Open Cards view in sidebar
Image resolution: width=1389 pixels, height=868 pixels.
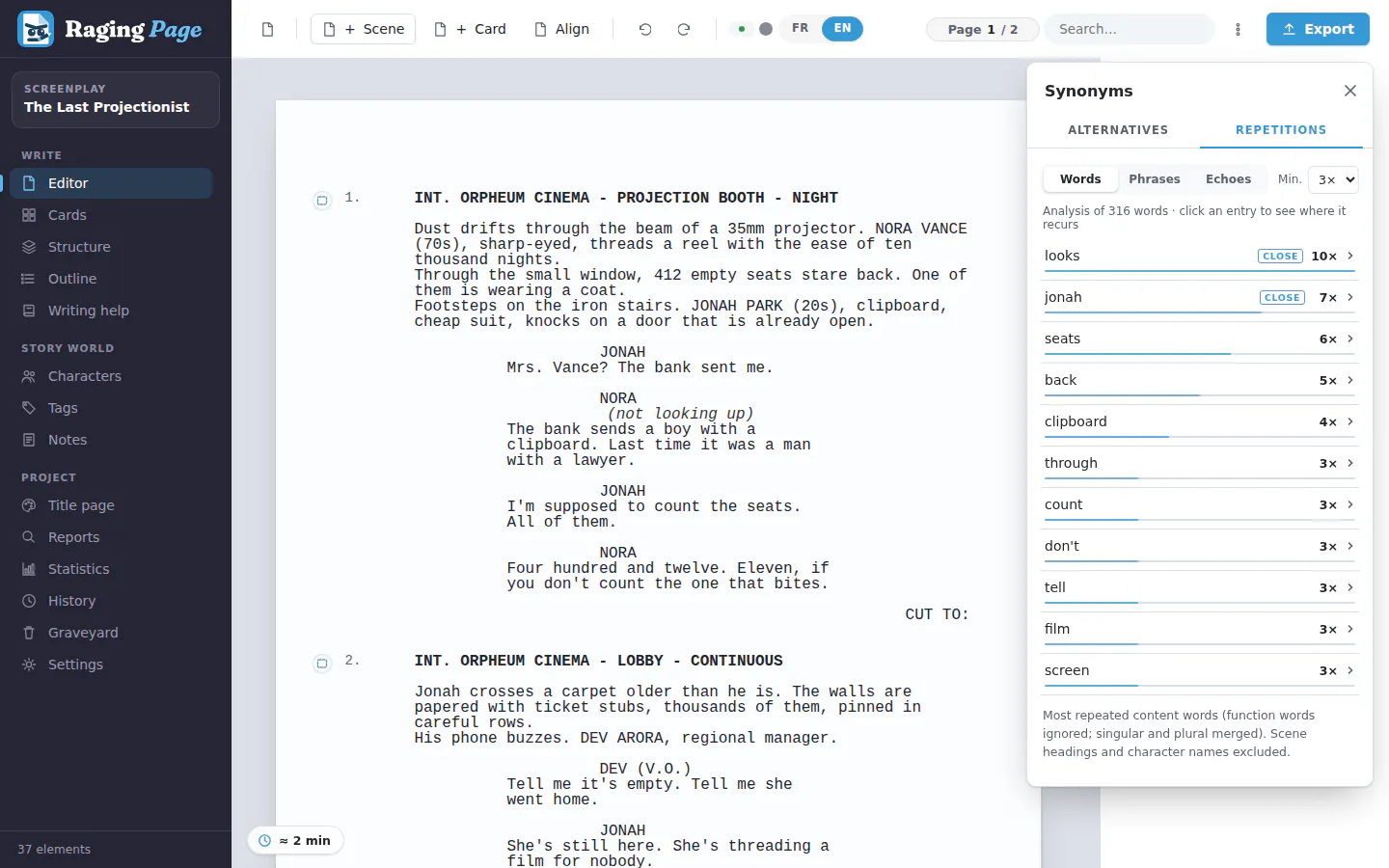pyautogui.click(x=111, y=215)
